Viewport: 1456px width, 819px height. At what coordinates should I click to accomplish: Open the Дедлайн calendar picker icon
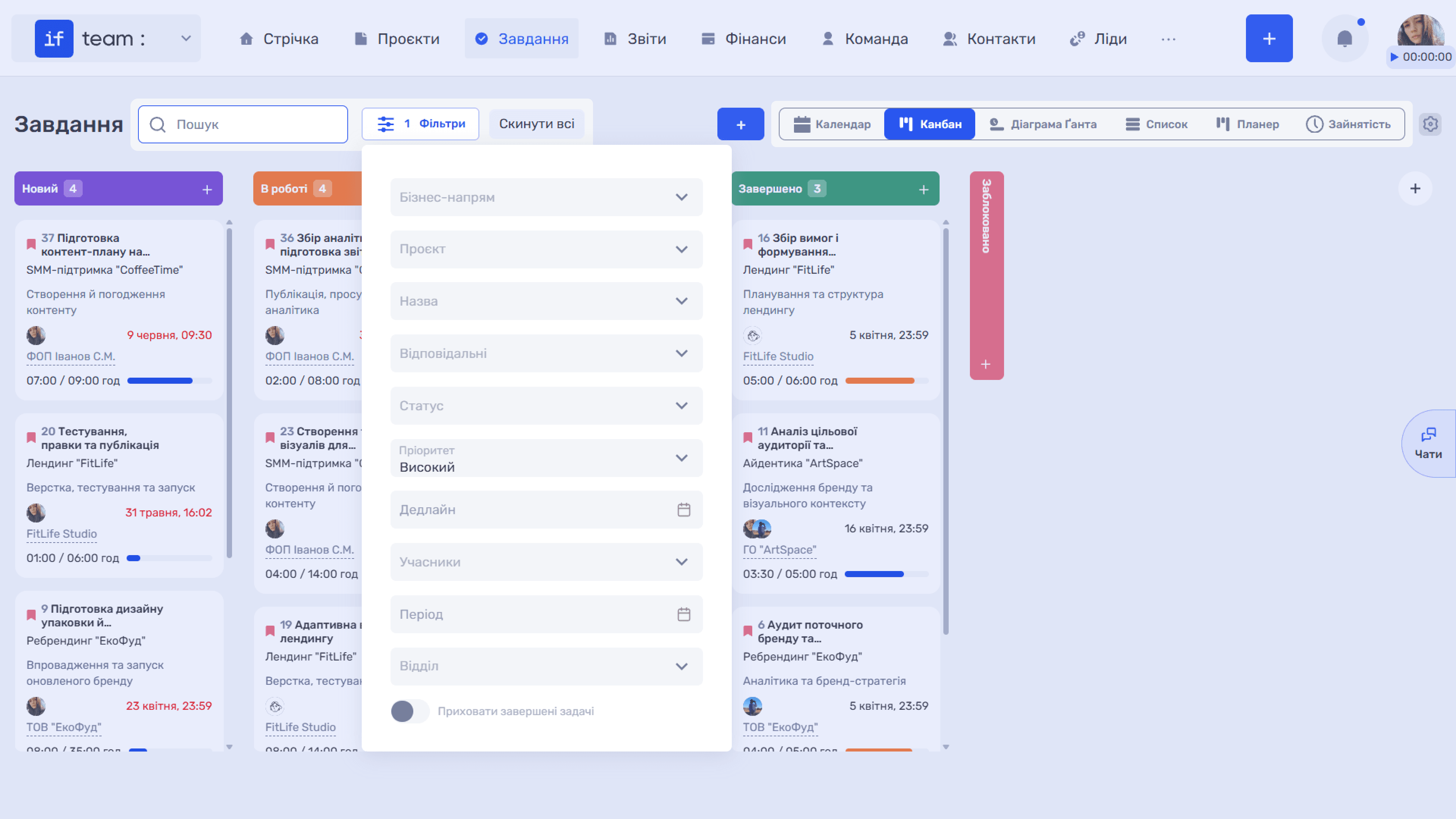(x=684, y=510)
